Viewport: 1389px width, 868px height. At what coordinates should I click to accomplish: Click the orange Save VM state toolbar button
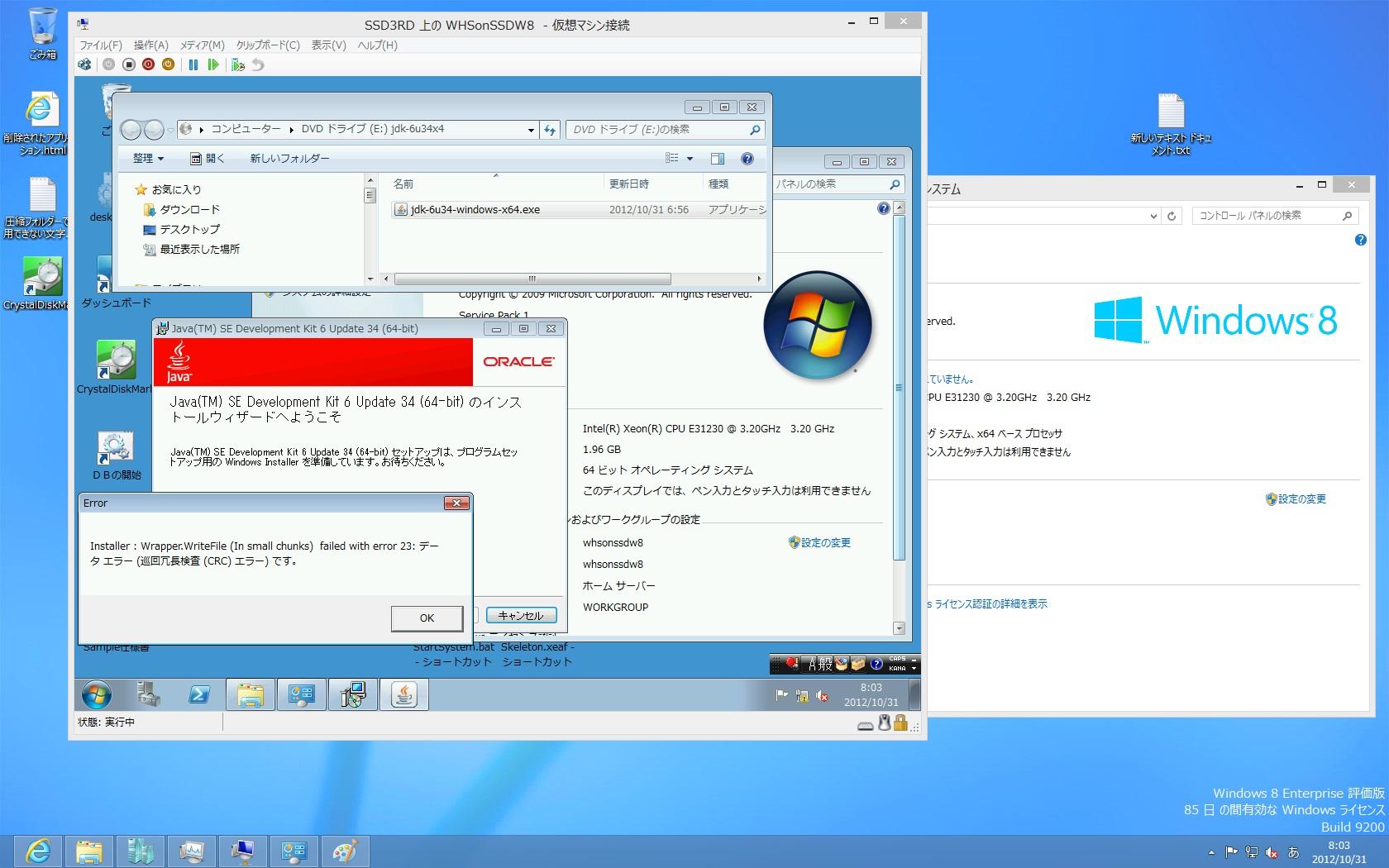point(168,64)
